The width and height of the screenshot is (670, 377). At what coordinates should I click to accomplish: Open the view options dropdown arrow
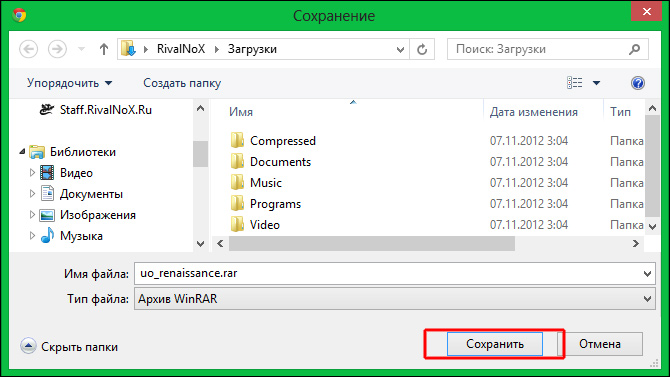click(597, 83)
